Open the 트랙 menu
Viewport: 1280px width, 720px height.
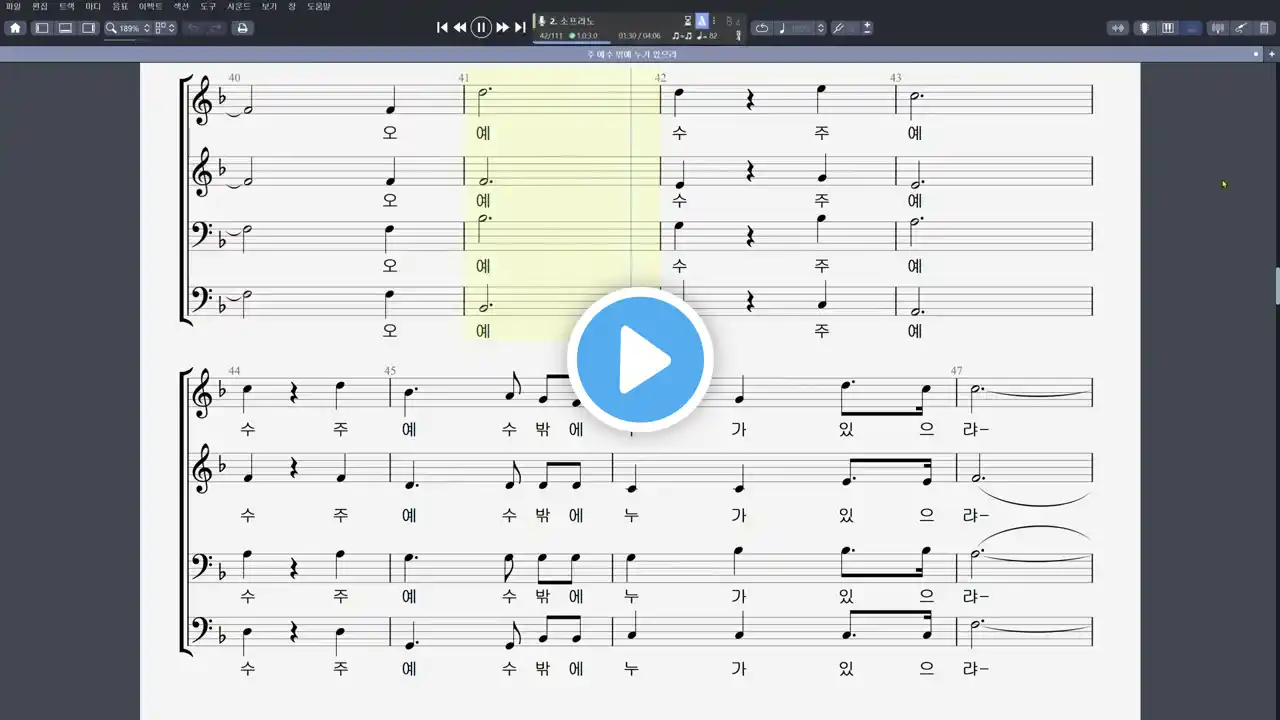pos(66,6)
